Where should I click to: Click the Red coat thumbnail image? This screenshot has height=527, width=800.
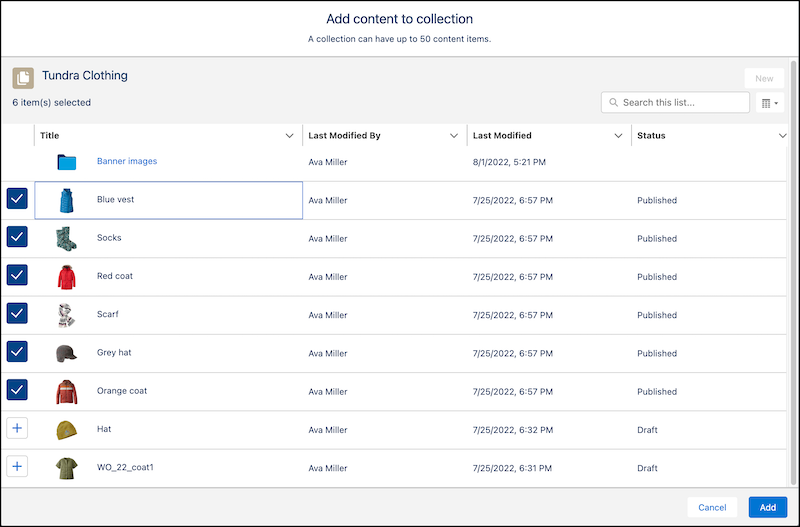(67, 276)
